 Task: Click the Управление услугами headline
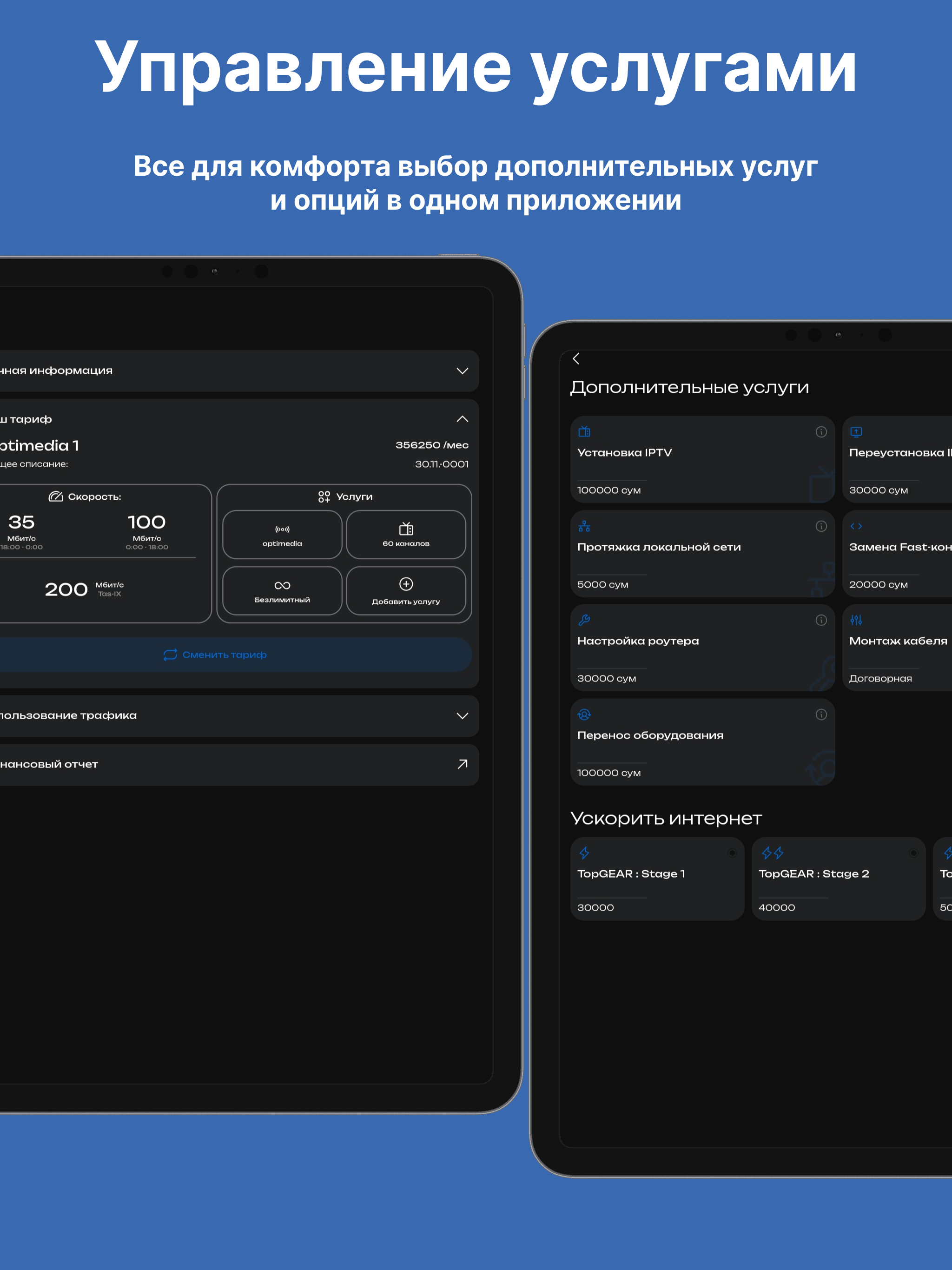[x=476, y=70]
